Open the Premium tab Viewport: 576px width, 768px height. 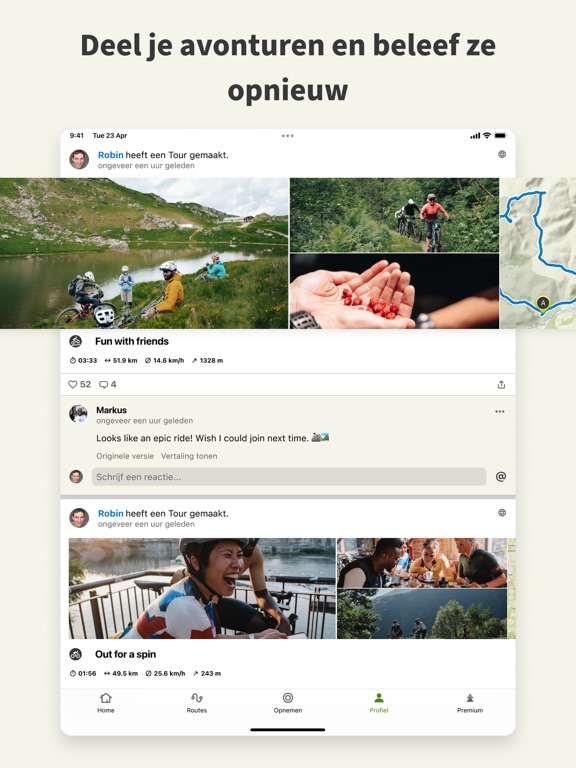click(470, 703)
